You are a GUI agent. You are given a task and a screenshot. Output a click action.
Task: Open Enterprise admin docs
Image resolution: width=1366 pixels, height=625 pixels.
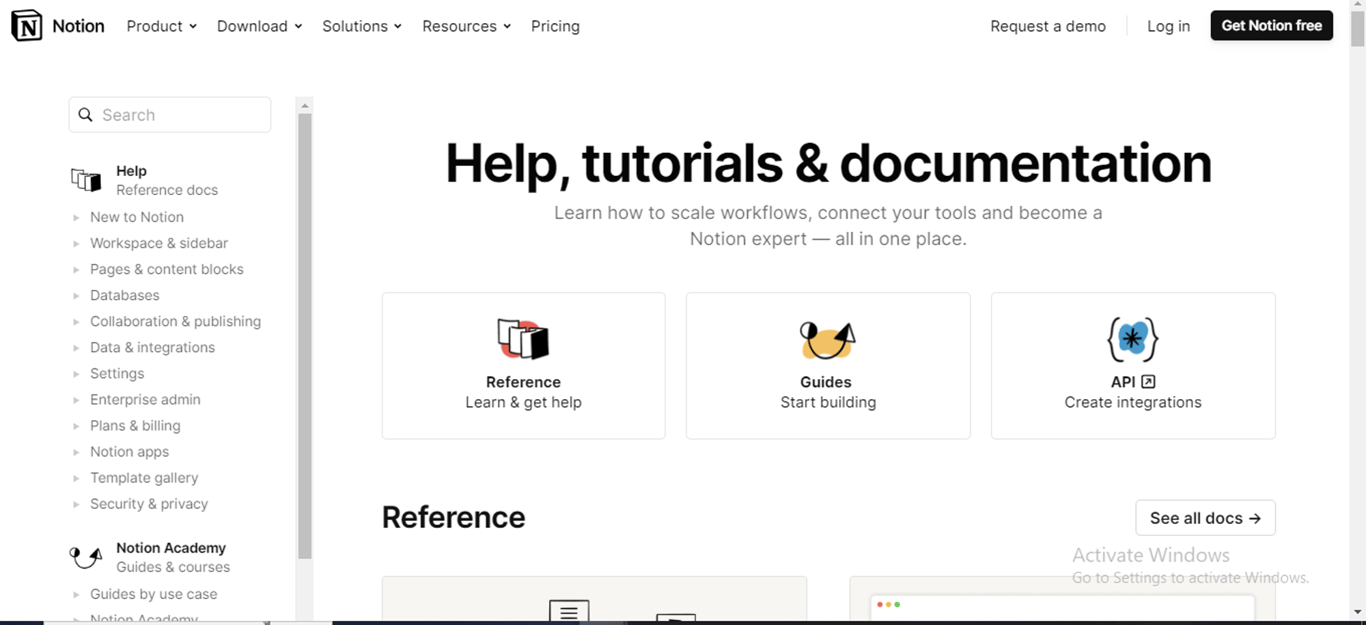tap(145, 399)
